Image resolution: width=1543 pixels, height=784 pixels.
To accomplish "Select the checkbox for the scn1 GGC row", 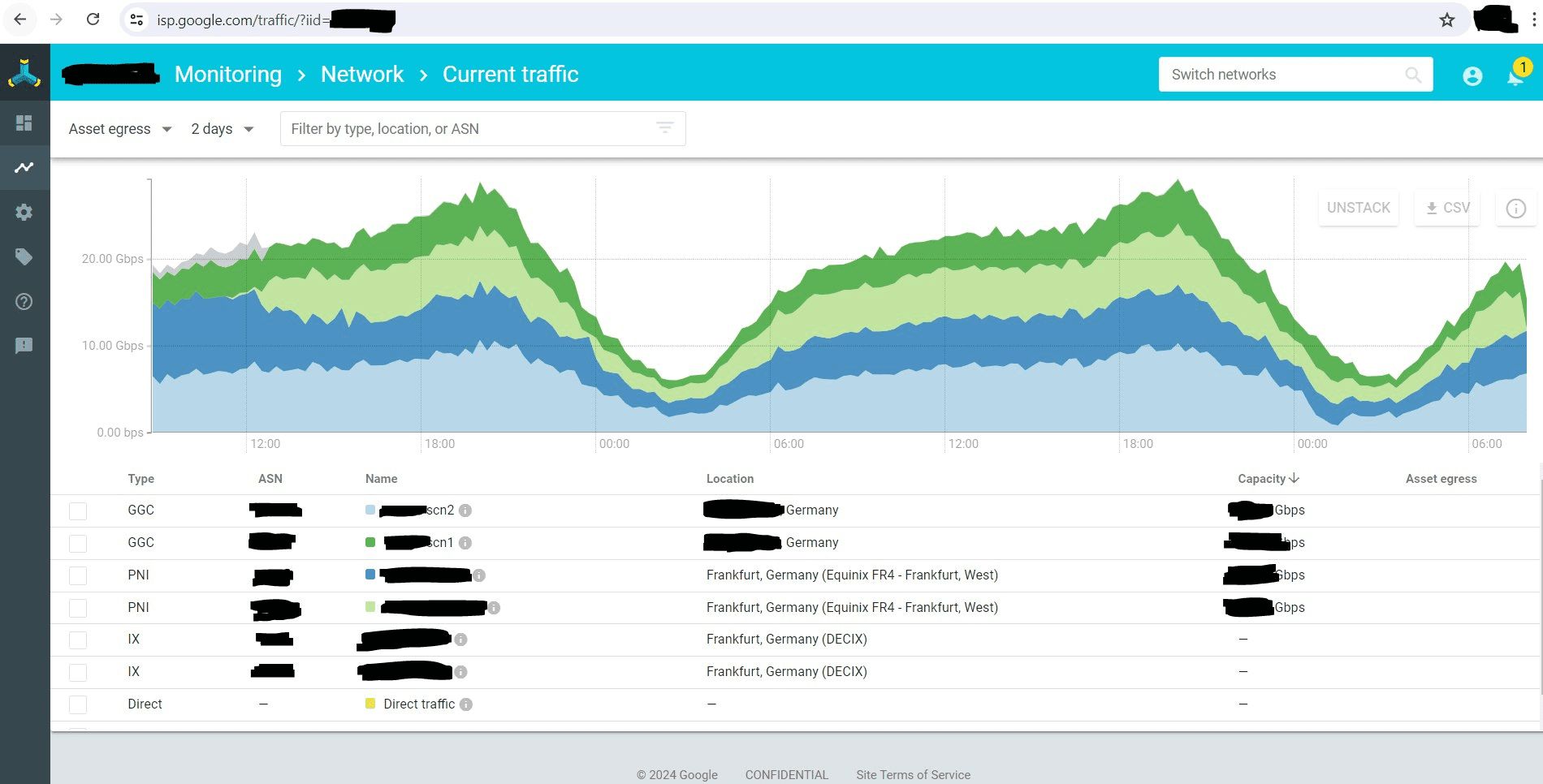I will coord(78,544).
